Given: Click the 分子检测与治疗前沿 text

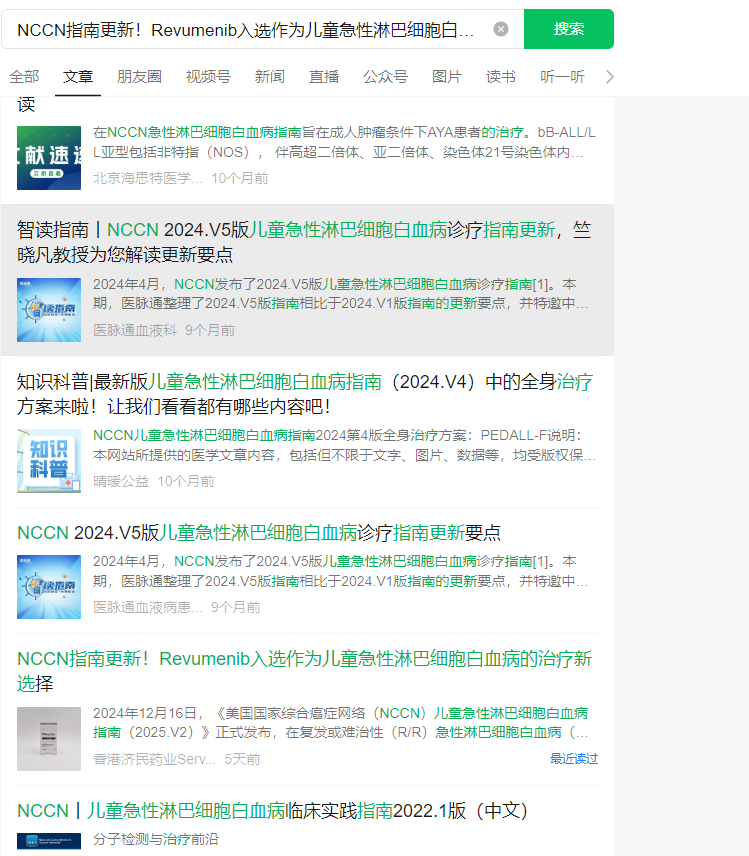Looking at the screenshot, I should (x=156, y=839).
